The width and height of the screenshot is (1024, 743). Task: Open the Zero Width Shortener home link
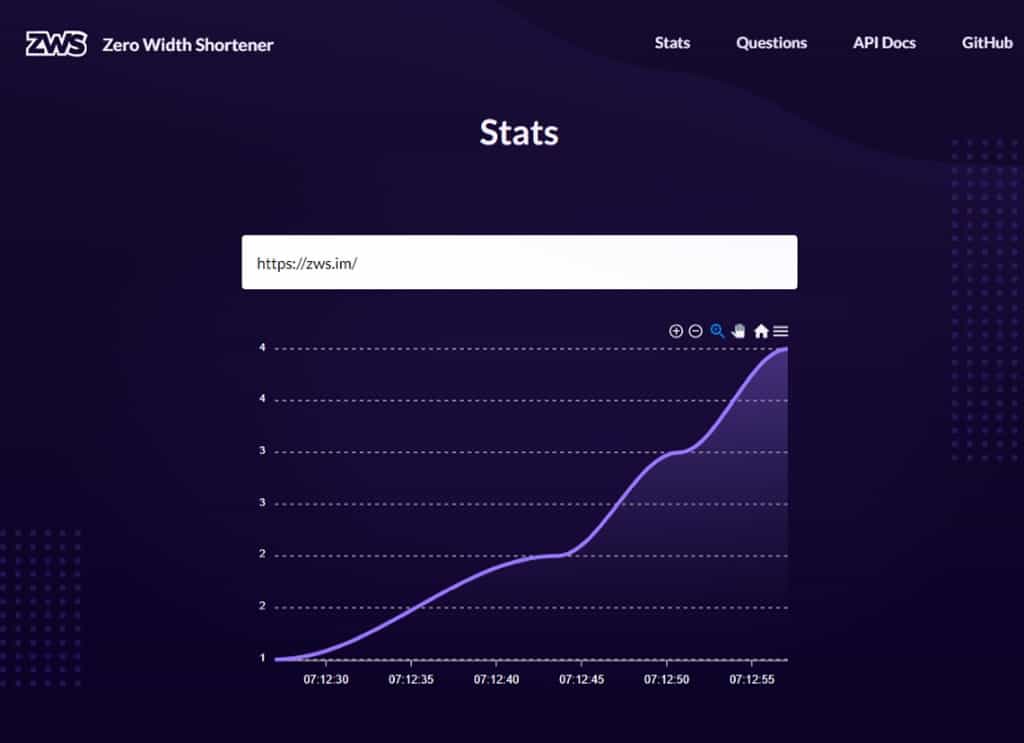click(x=188, y=44)
